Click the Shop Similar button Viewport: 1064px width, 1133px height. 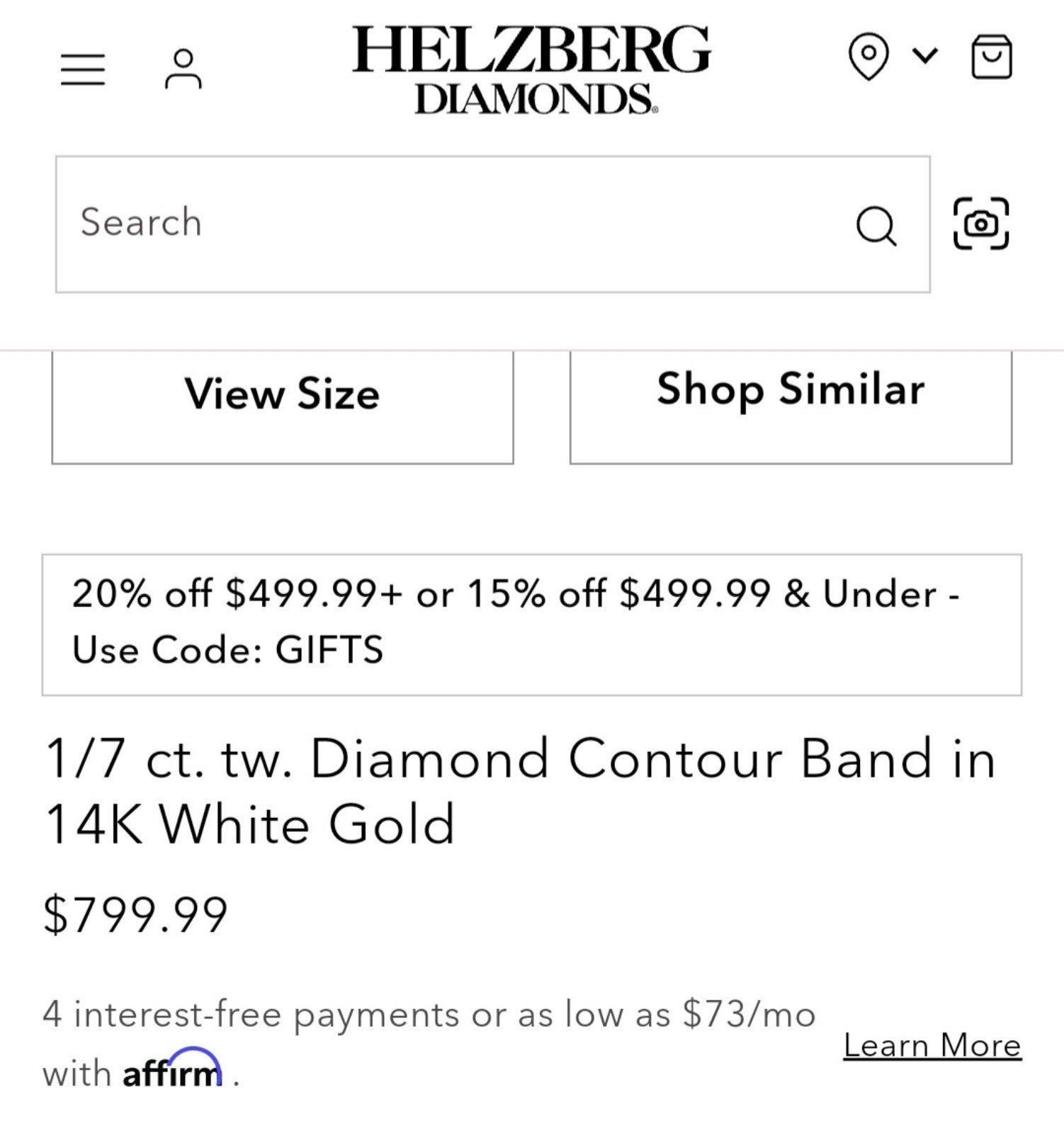(791, 407)
